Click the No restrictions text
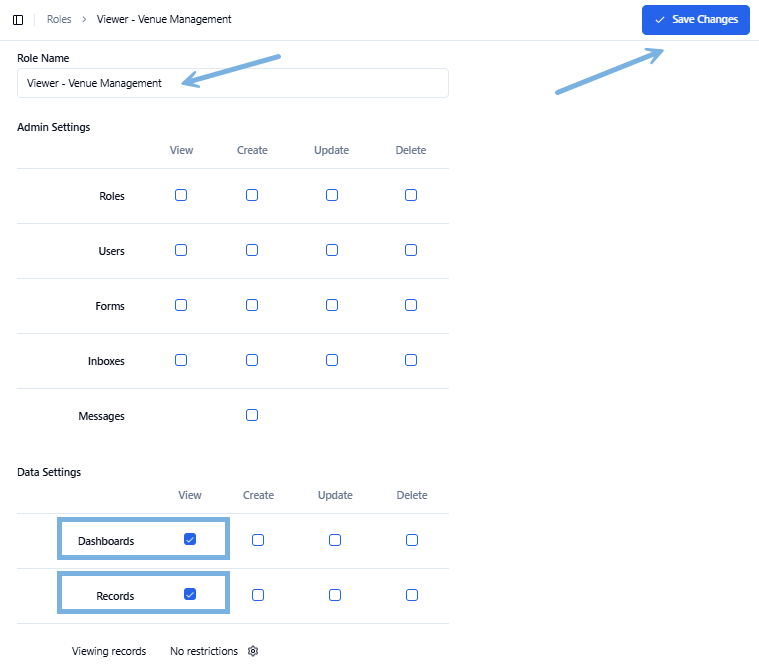The height and width of the screenshot is (668, 759). click(204, 652)
